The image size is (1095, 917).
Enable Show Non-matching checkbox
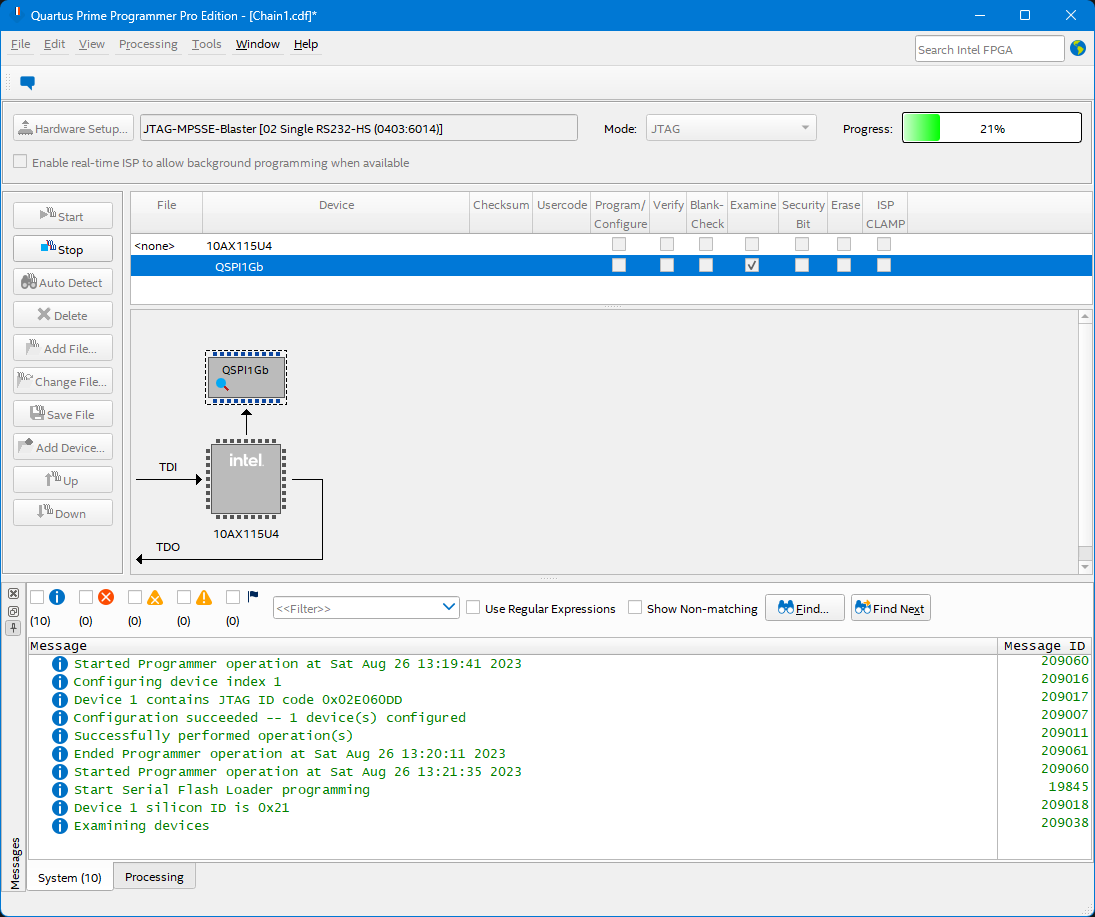[635, 608]
